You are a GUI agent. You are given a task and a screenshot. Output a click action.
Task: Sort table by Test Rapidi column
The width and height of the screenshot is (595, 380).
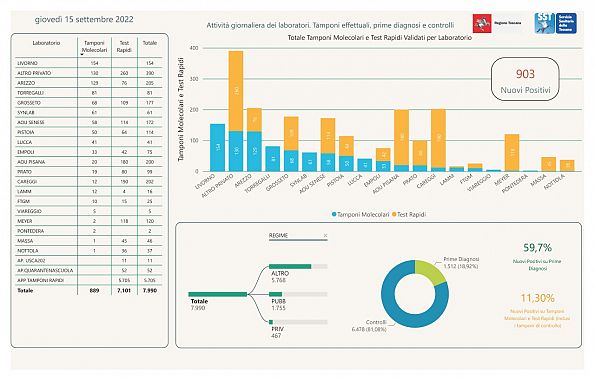[124, 46]
